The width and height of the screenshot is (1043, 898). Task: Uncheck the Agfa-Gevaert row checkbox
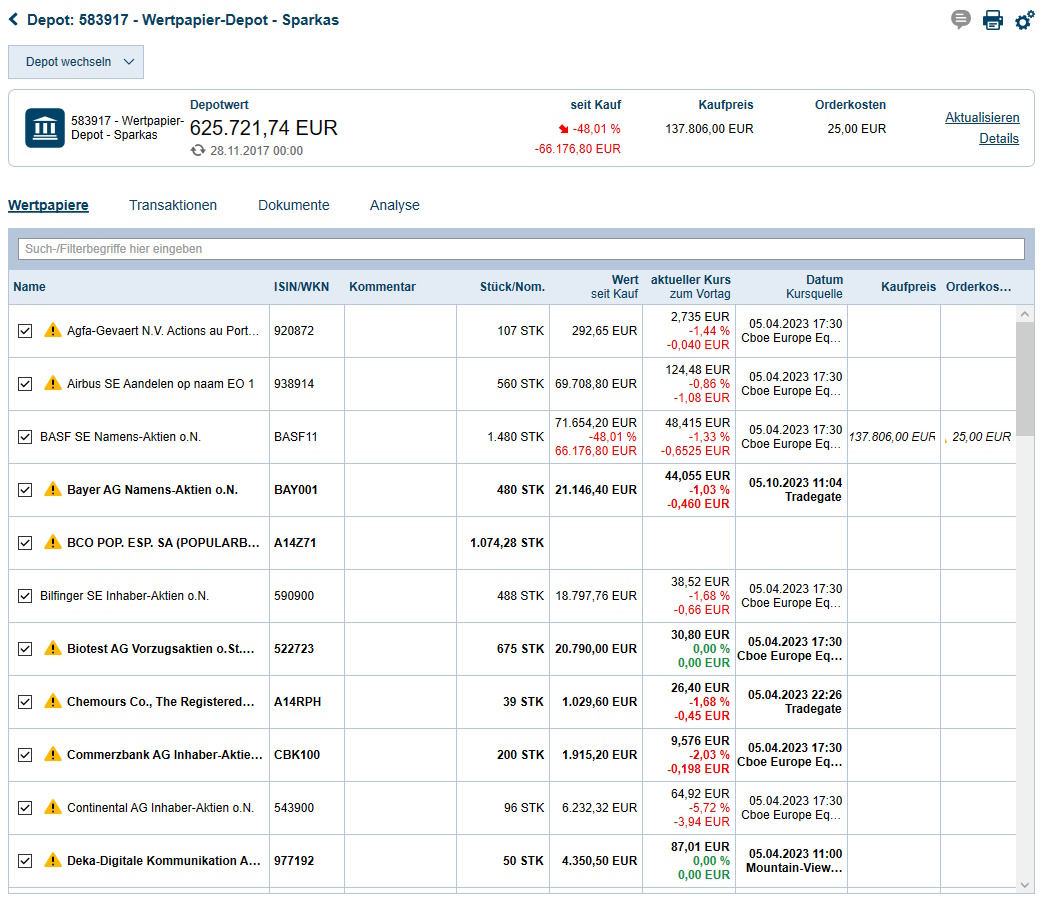(25, 331)
